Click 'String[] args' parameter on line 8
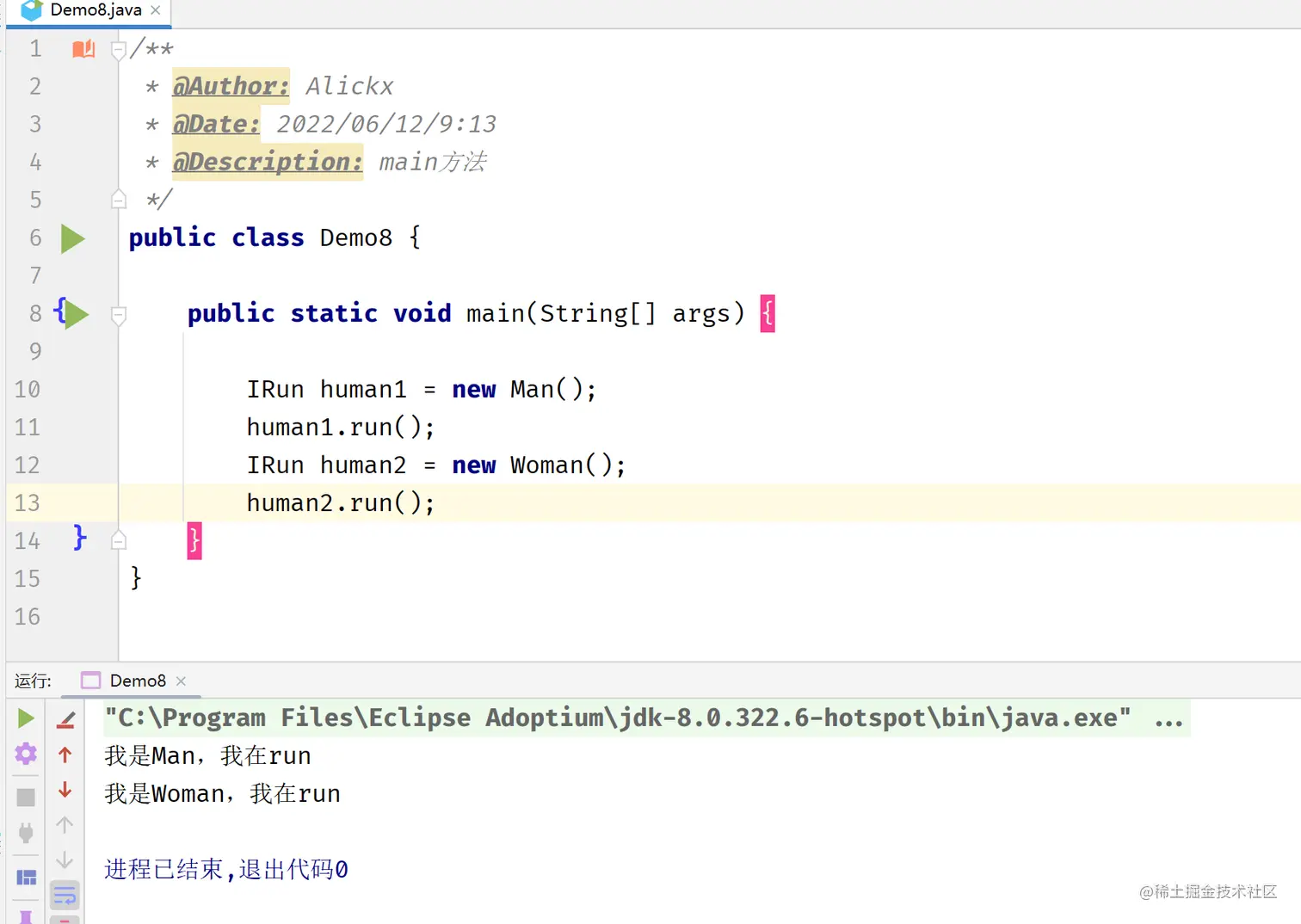The height and width of the screenshot is (924, 1301). [x=634, y=314]
